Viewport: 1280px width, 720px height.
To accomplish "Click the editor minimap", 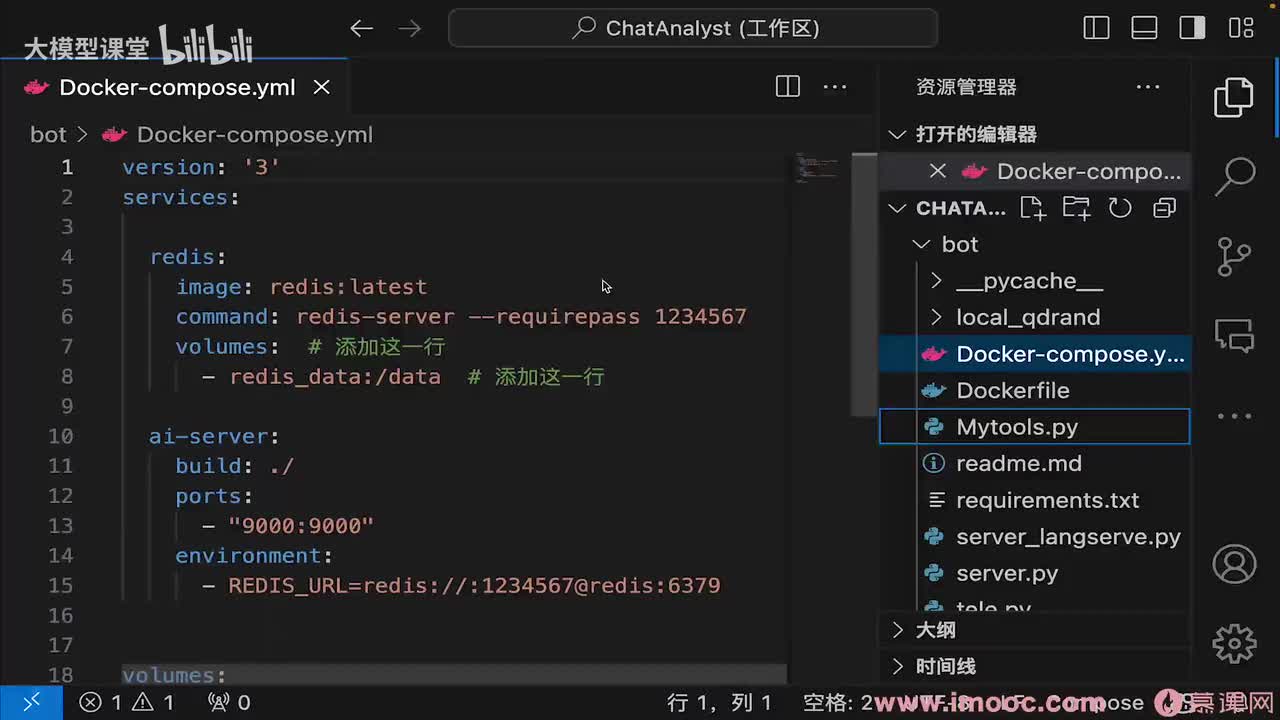I will point(817,169).
